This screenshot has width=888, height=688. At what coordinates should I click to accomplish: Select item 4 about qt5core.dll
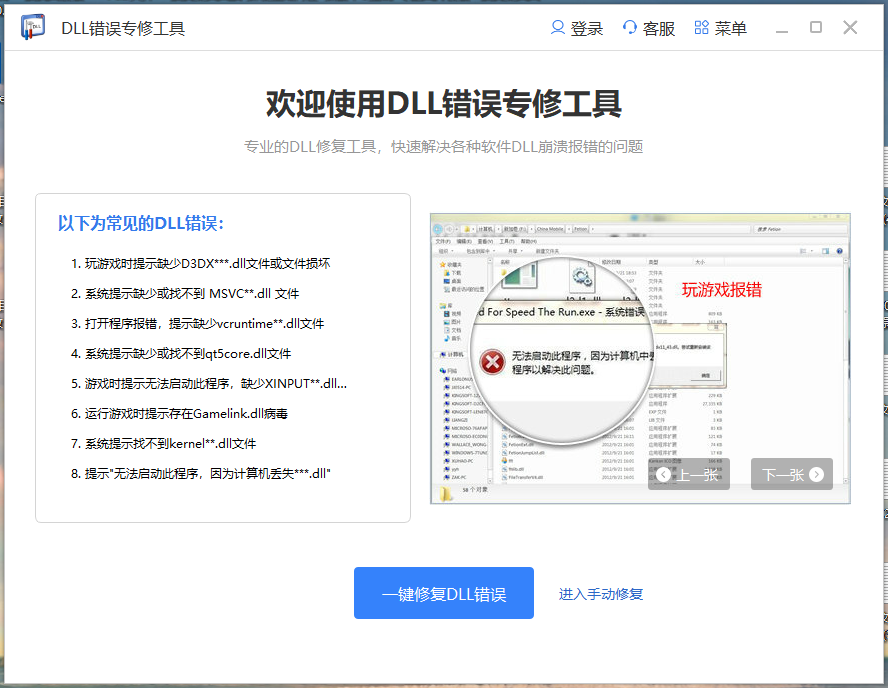coord(181,353)
